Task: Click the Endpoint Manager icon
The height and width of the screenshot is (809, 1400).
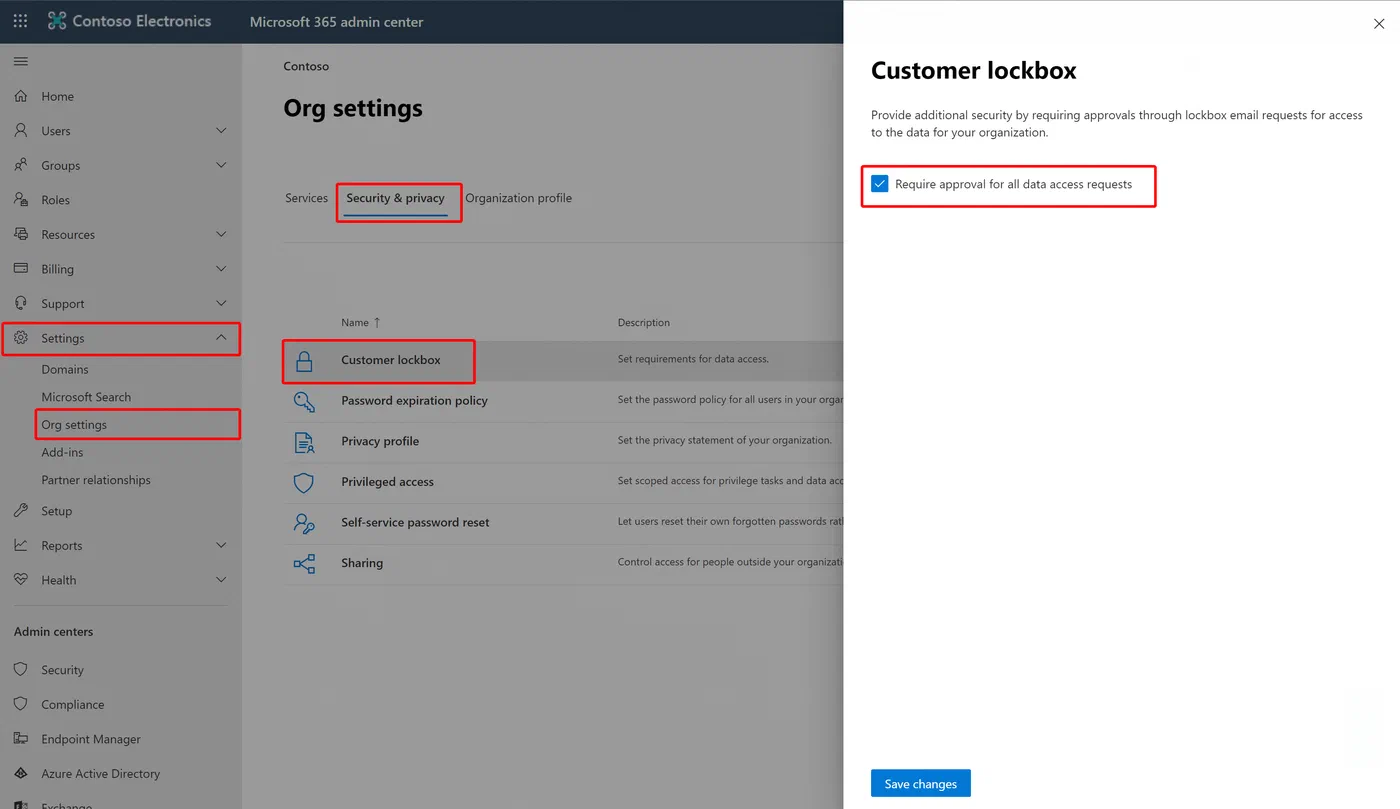Action: click(21, 739)
